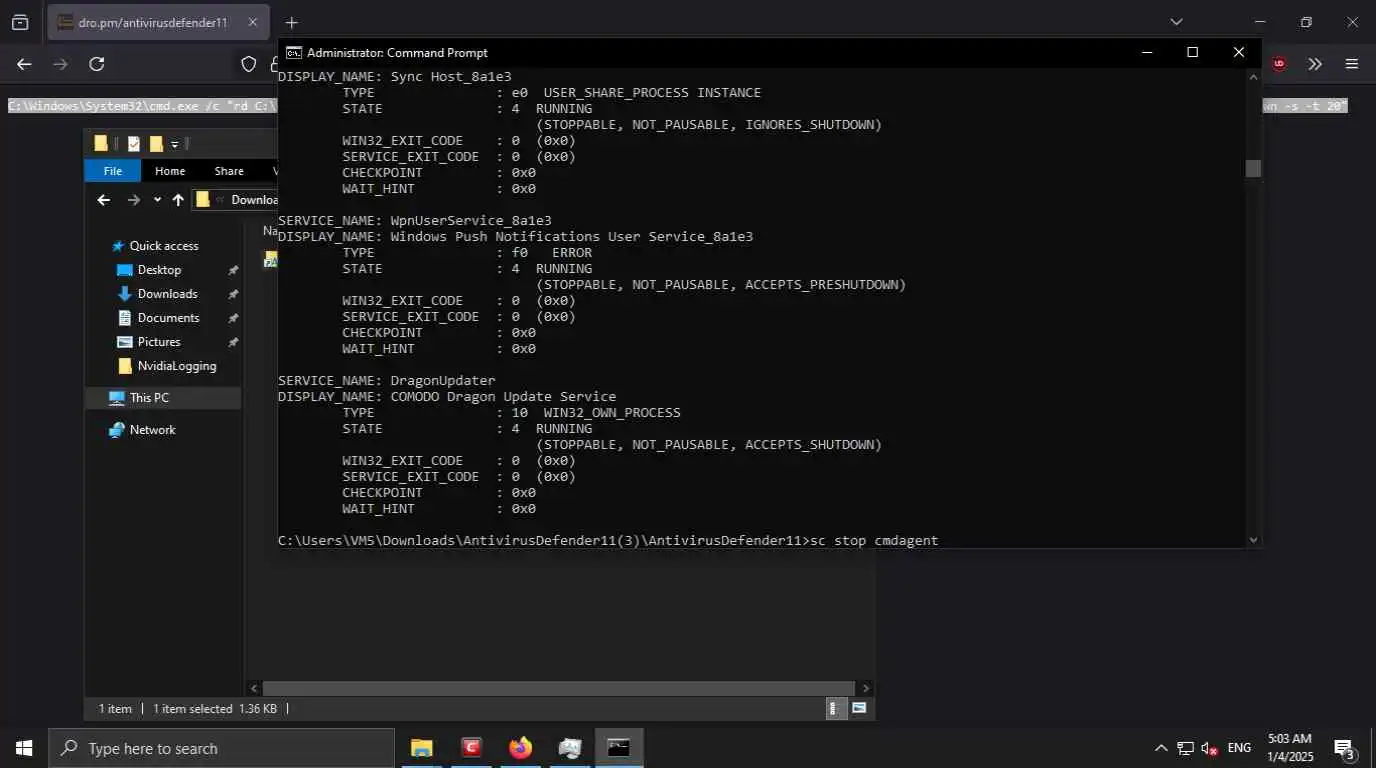The height and width of the screenshot is (768, 1376).
Task: Open Desktop in navigation pane
Action: pyautogui.click(x=159, y=270)
